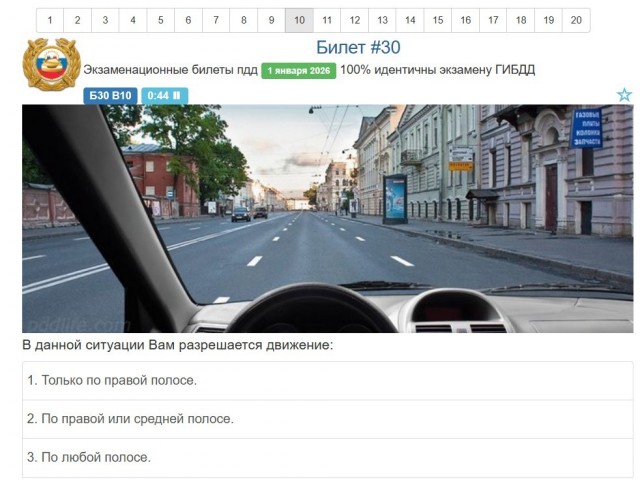
Task: Switch to question 17
Action: (493, 20)
